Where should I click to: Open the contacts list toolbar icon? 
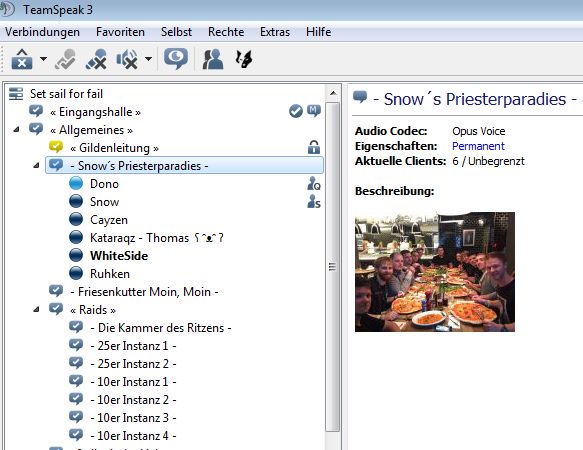(213, 59)
